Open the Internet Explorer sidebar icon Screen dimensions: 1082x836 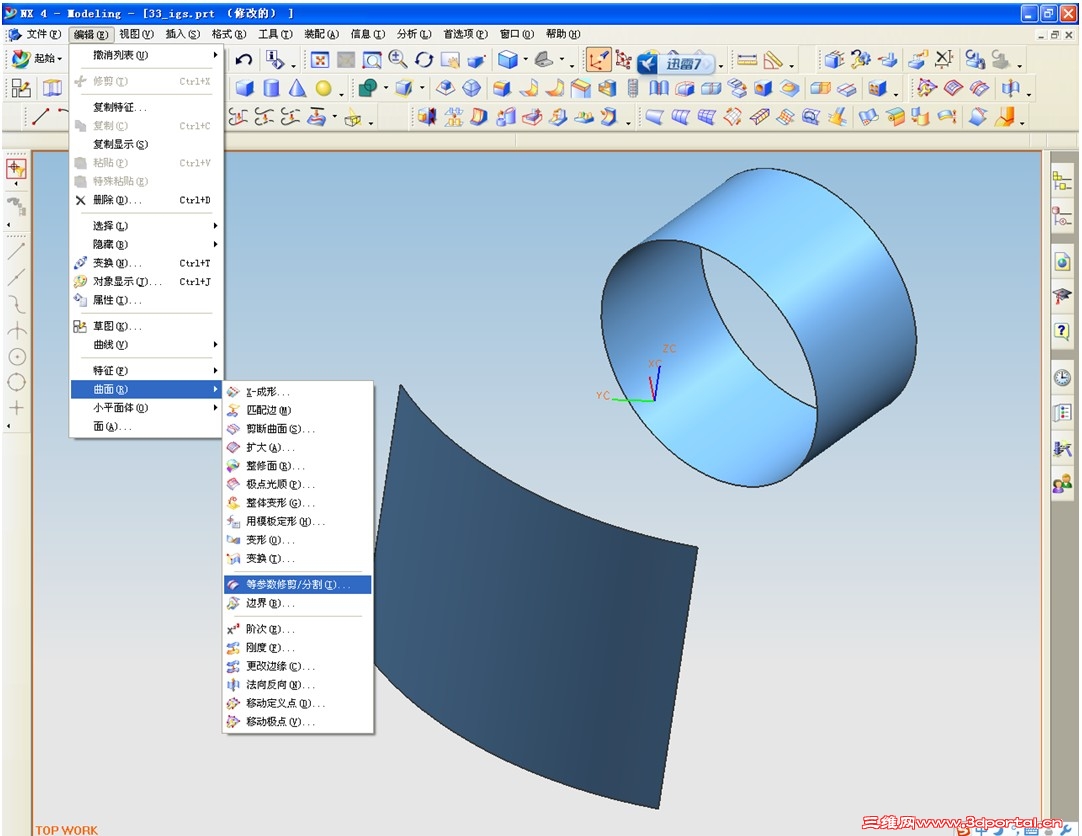click(x=1062, y=261)
